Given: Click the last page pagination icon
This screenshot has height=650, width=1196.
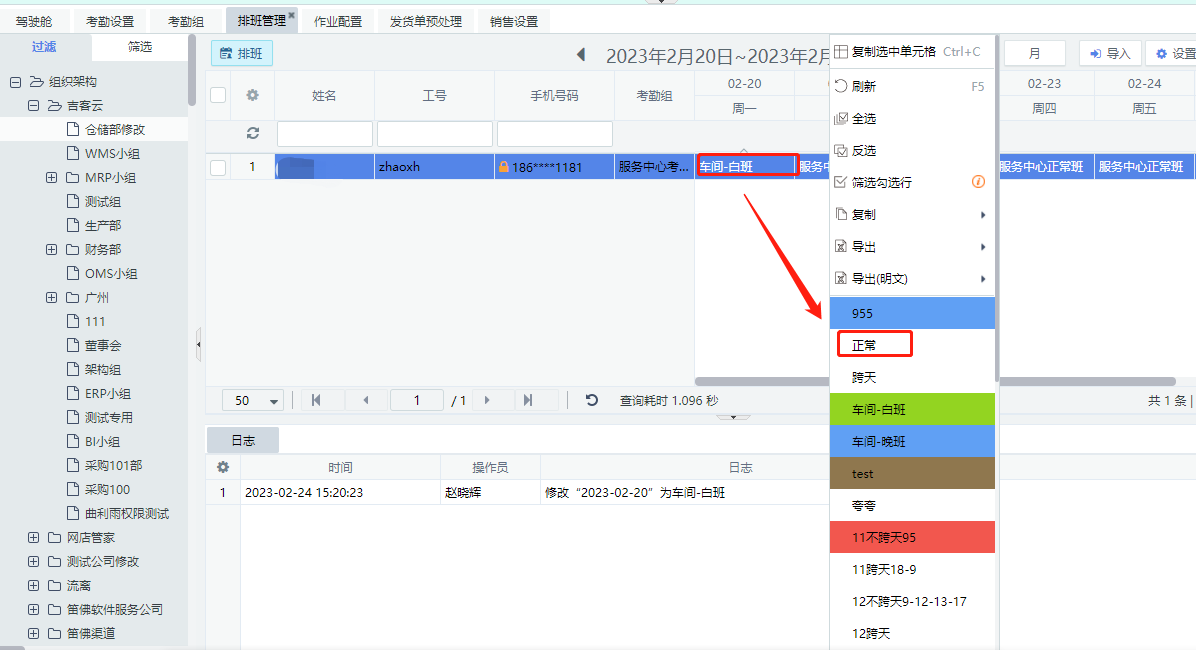Looking at the screenshot, I should (528, 400).
